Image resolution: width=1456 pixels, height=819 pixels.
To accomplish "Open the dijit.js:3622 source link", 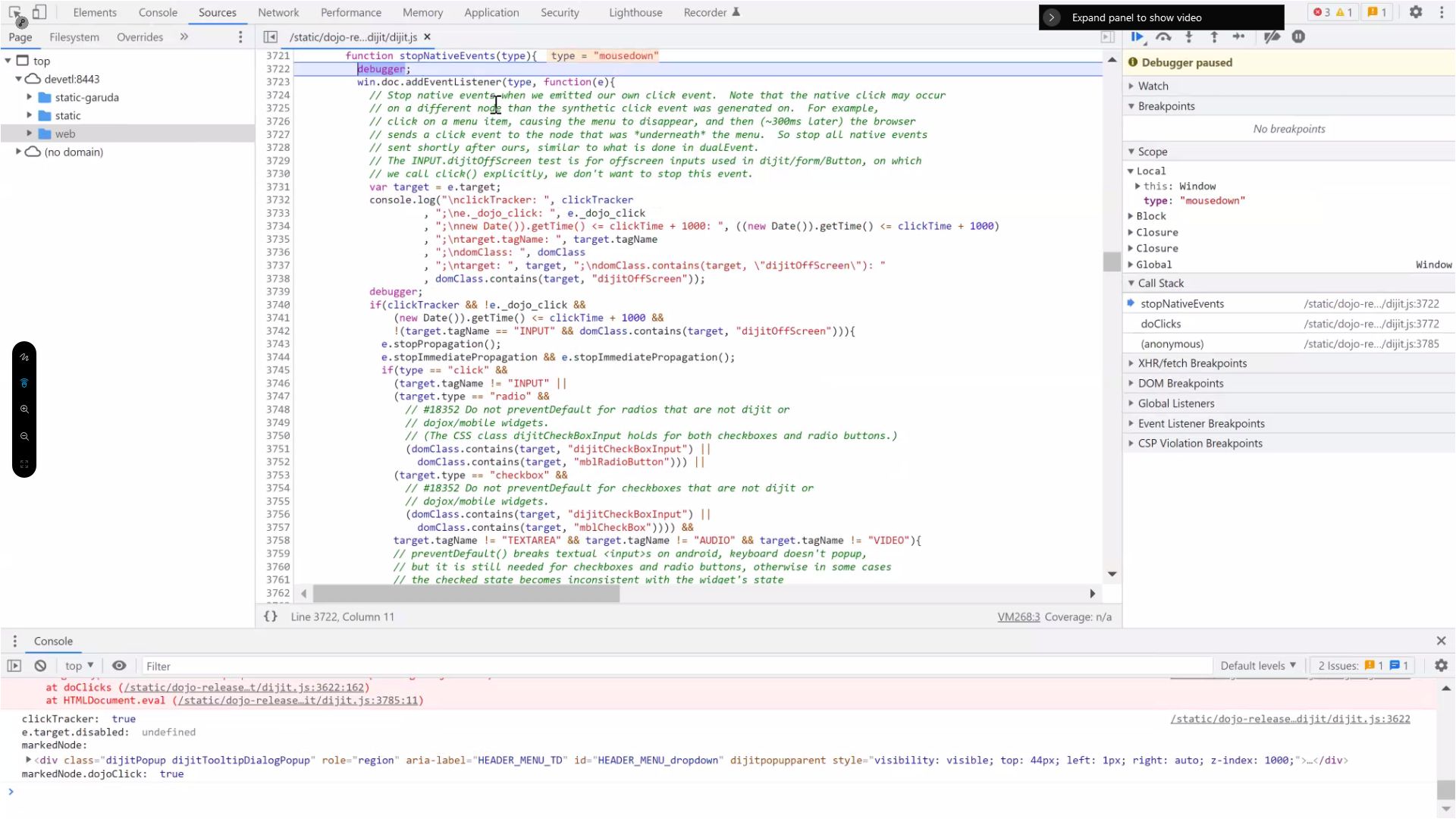I will pos(1290,719).
